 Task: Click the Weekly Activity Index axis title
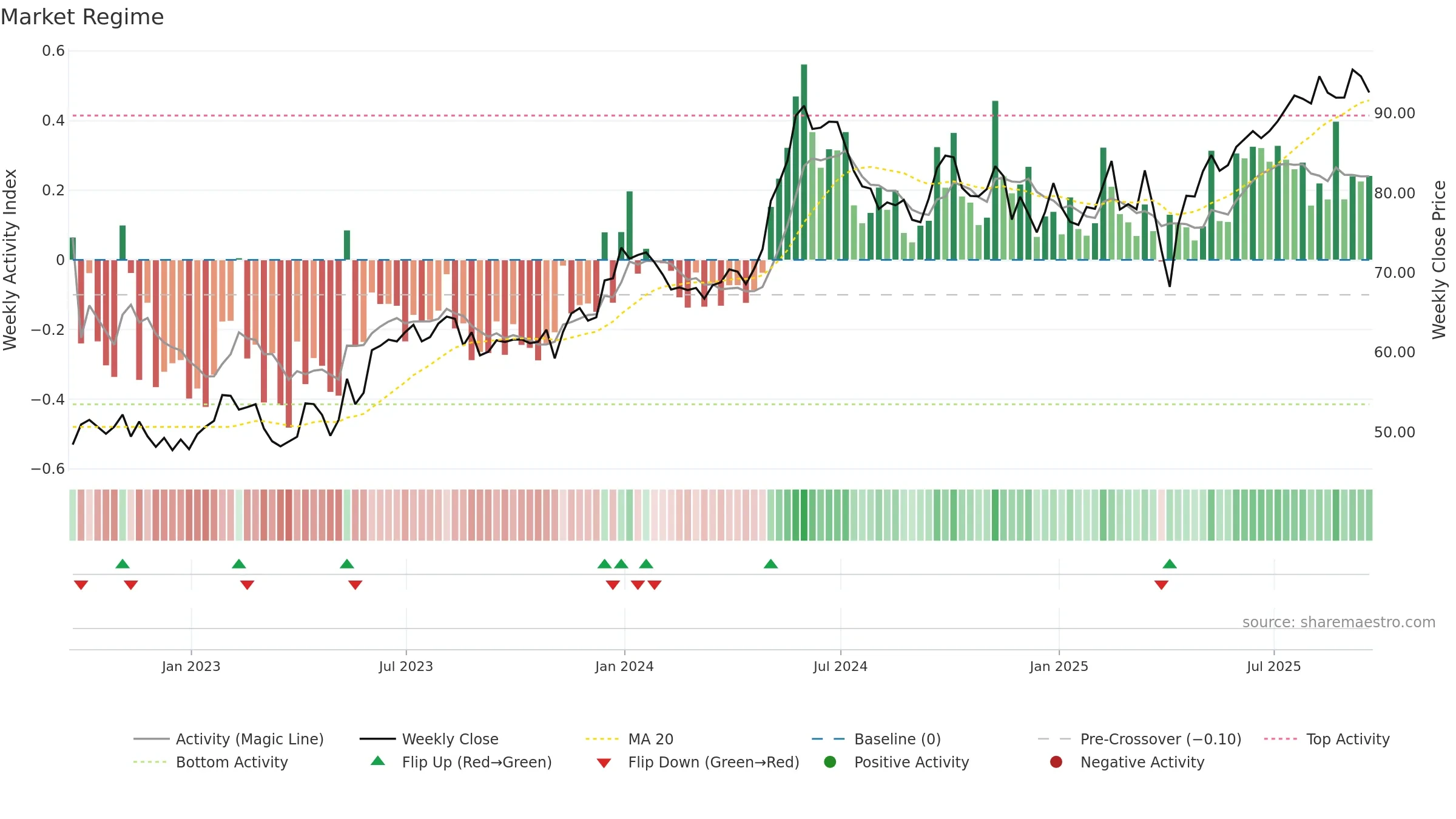tap(10, 260)
